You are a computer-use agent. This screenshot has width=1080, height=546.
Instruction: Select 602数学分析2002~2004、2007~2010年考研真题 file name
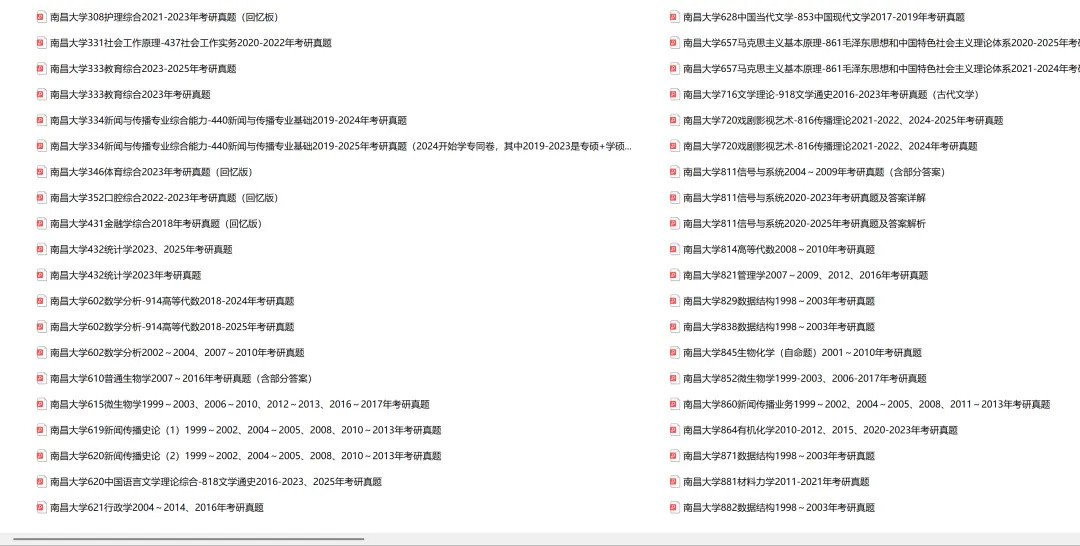(177, 353)
